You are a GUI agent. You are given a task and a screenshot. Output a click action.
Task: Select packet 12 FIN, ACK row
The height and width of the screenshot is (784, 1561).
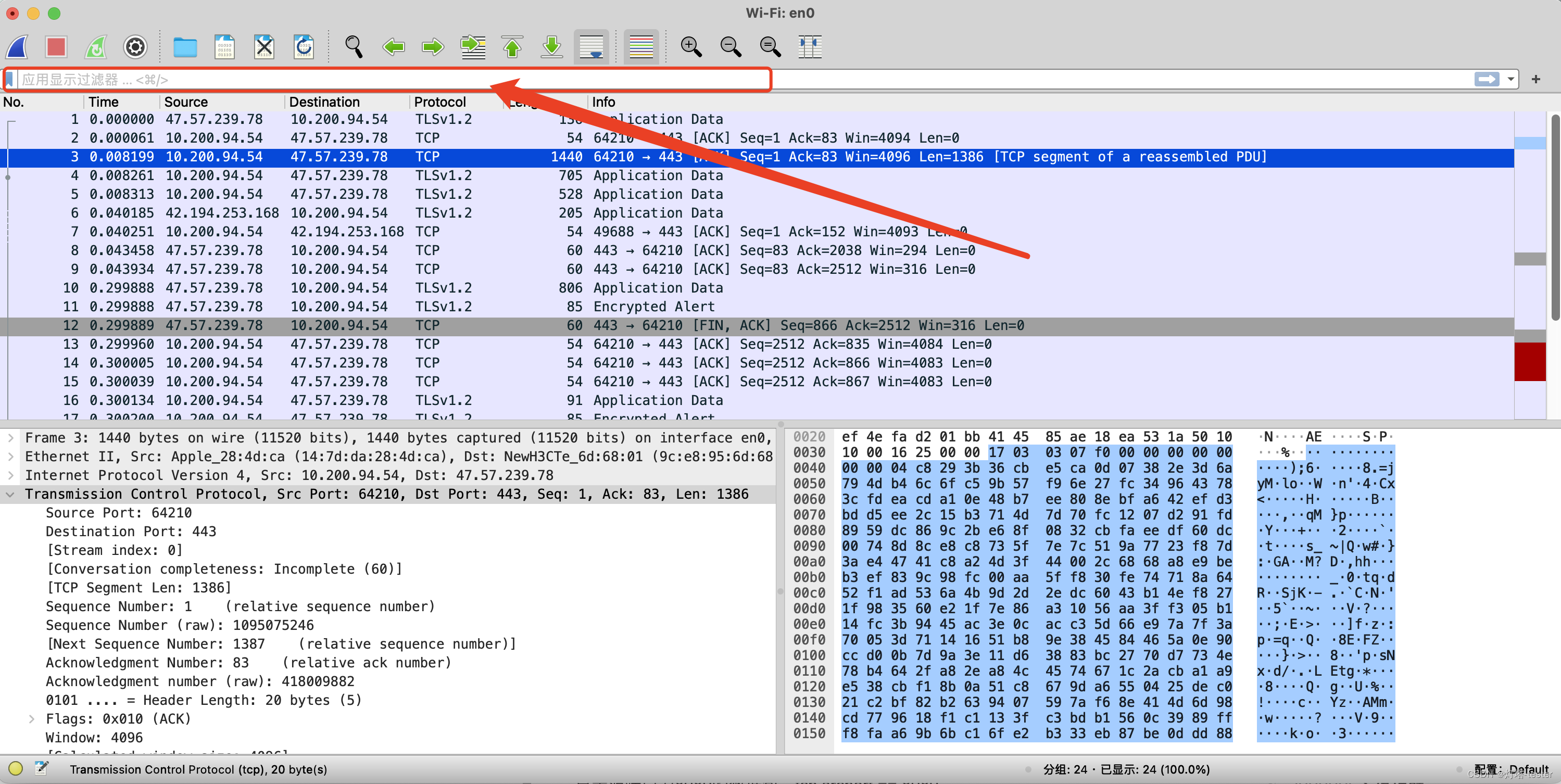(758, 325)
